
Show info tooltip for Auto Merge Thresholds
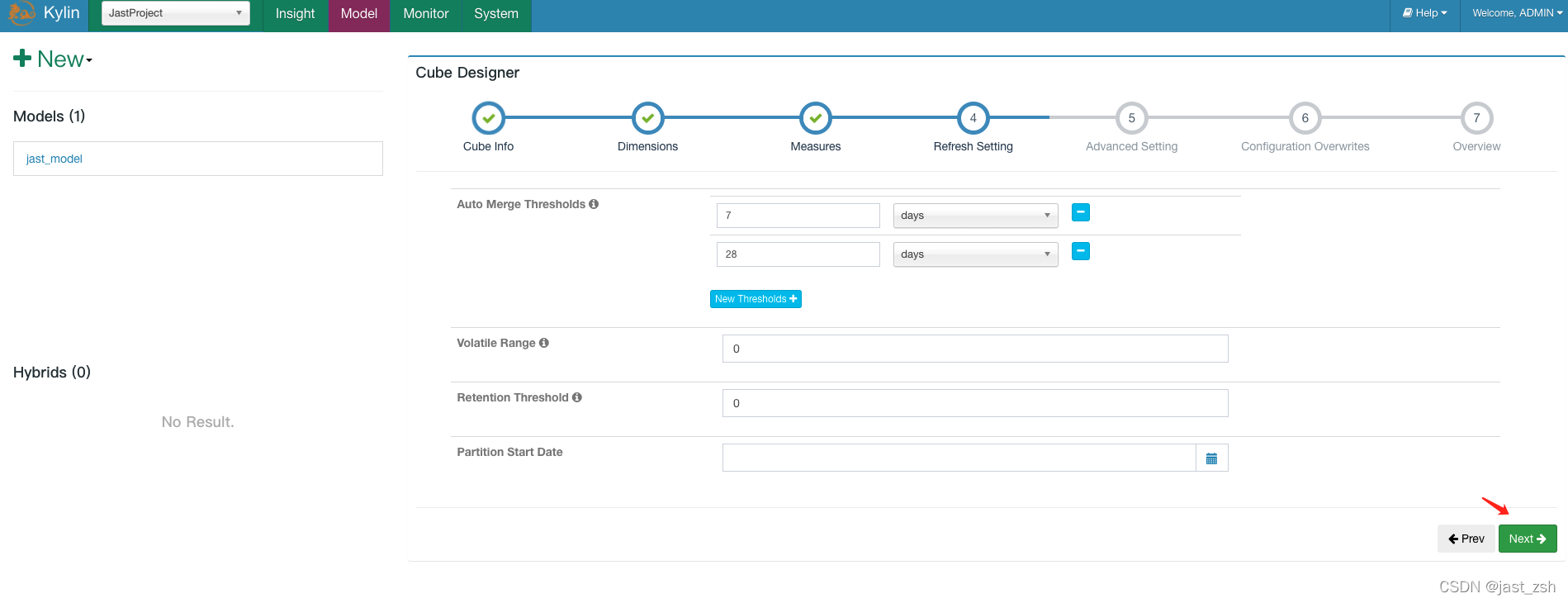[594, 204]
